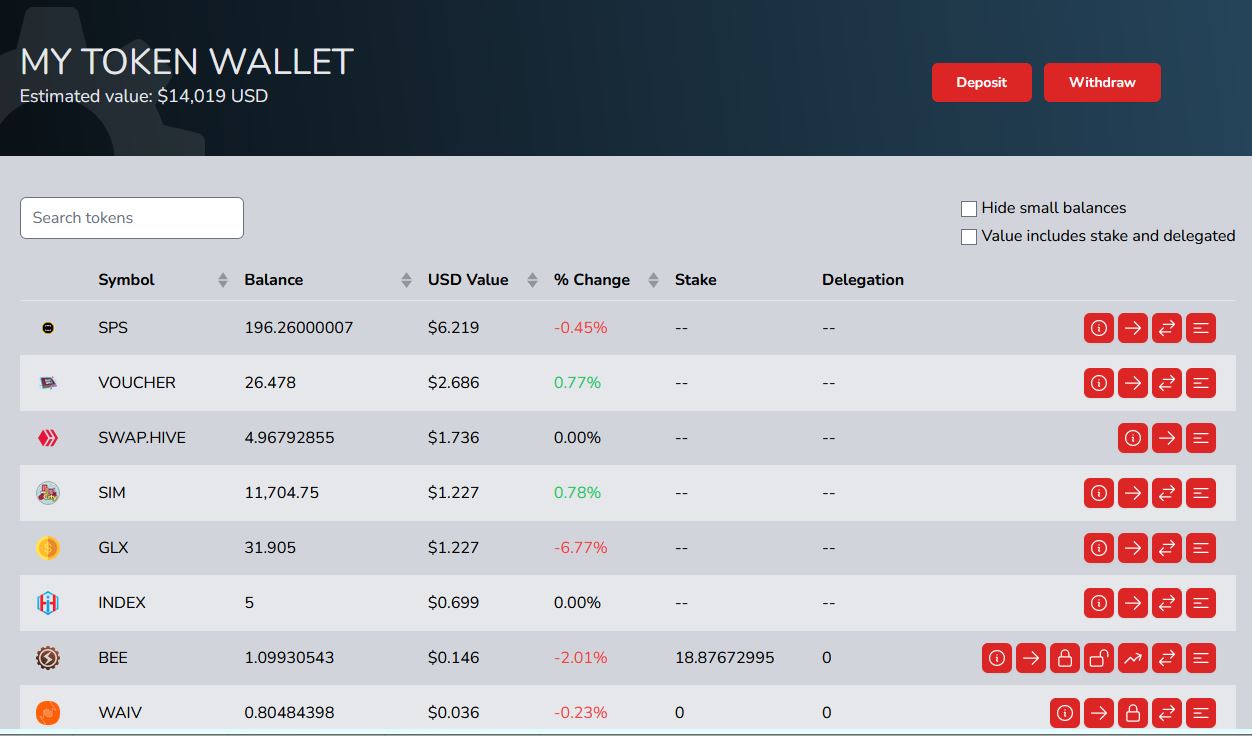The image size is (1252, 736).
Task: Select the VOUCHER symbol text
Action: 137,383
